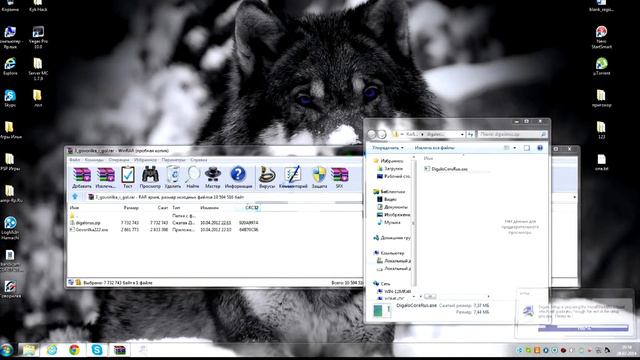Show archive Информация in WinRAR
Viewport: 640px width, 360px height.
point(238,178)
